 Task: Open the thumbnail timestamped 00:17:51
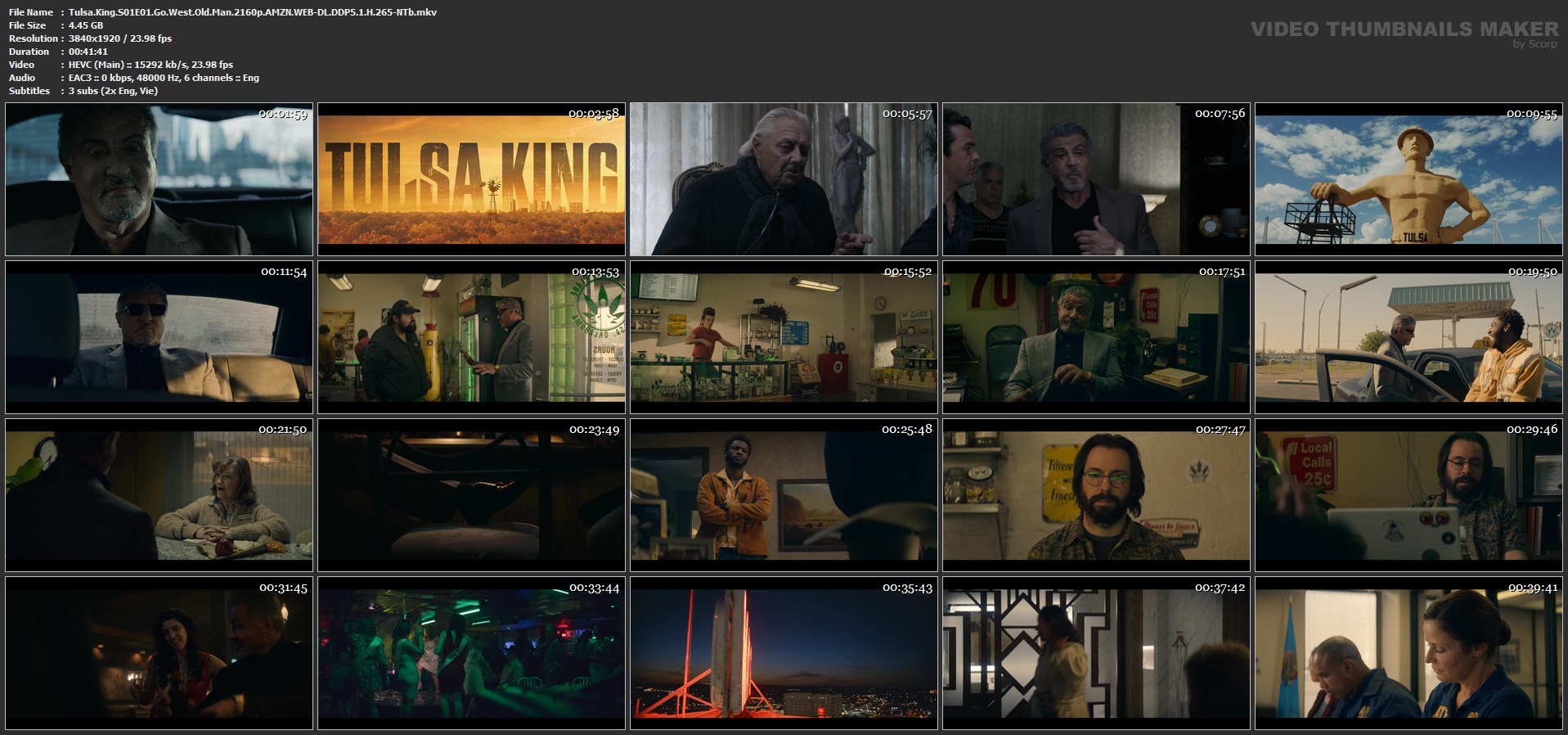[1096, 337]
